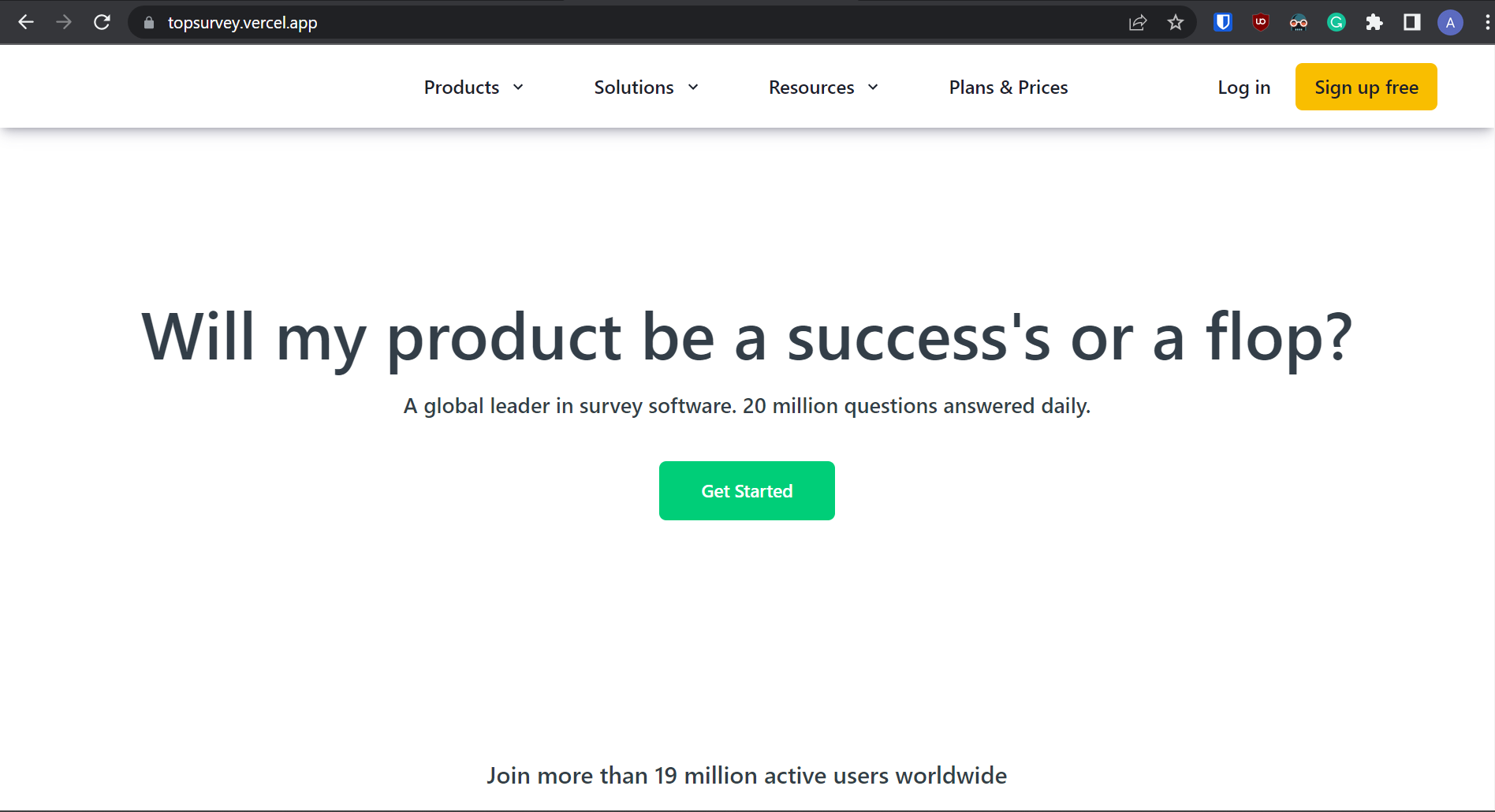Go to Plans & Prices
The height and width of the screenshot is (812, 1495).
(x=1008, y=88)
